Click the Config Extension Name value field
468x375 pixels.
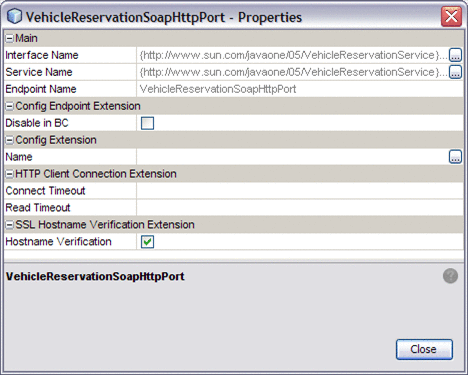coord(292,157)
